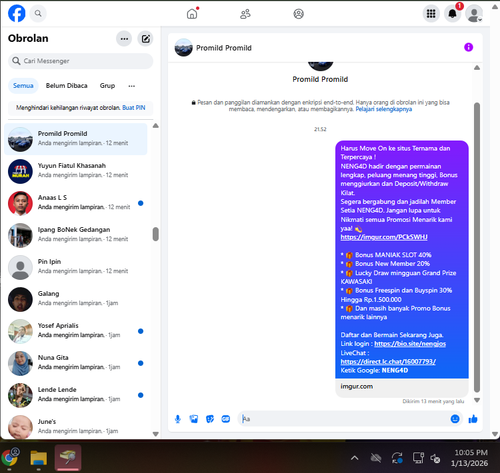Click the message timestamp 21.52

click(320, 129)
